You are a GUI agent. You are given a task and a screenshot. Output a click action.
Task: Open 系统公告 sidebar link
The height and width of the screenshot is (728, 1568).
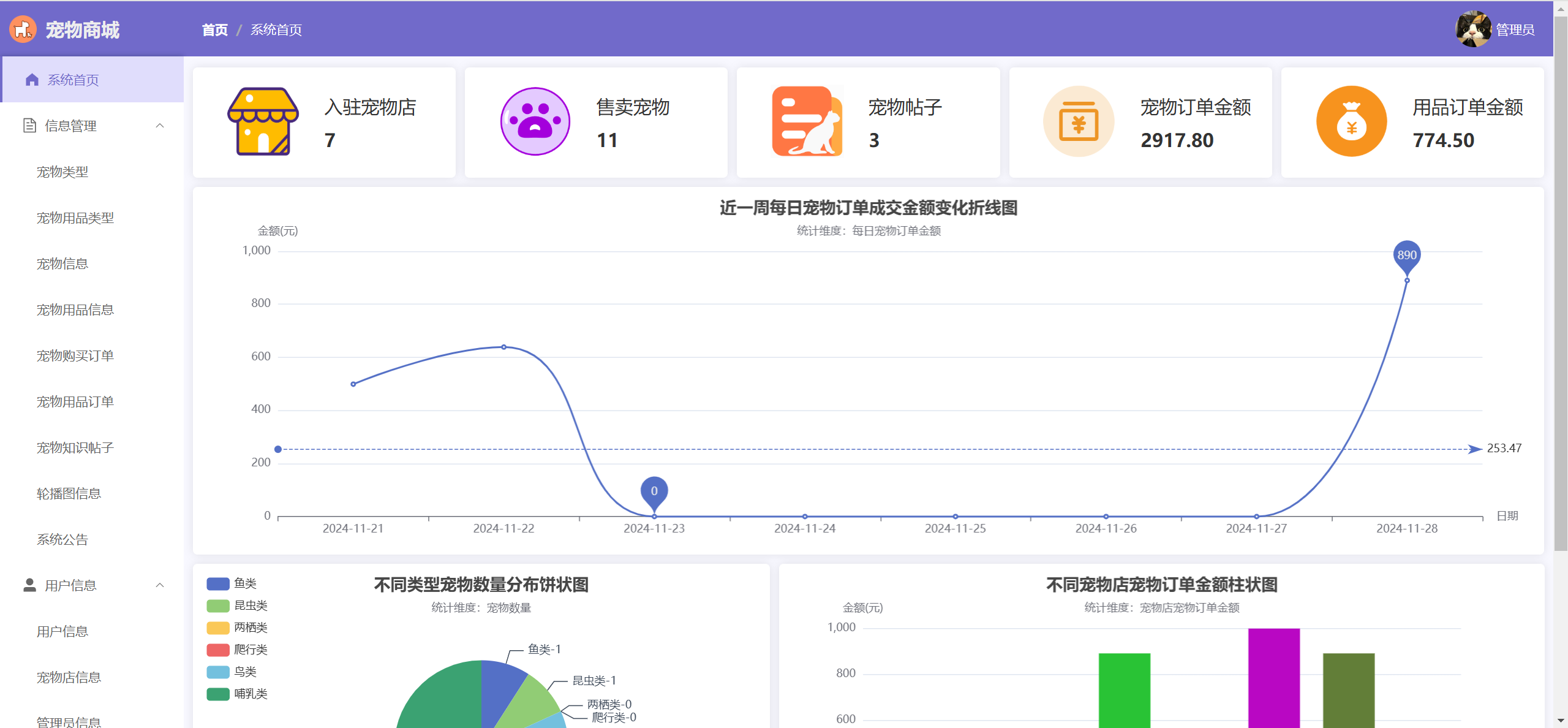(x=62, y=539)
